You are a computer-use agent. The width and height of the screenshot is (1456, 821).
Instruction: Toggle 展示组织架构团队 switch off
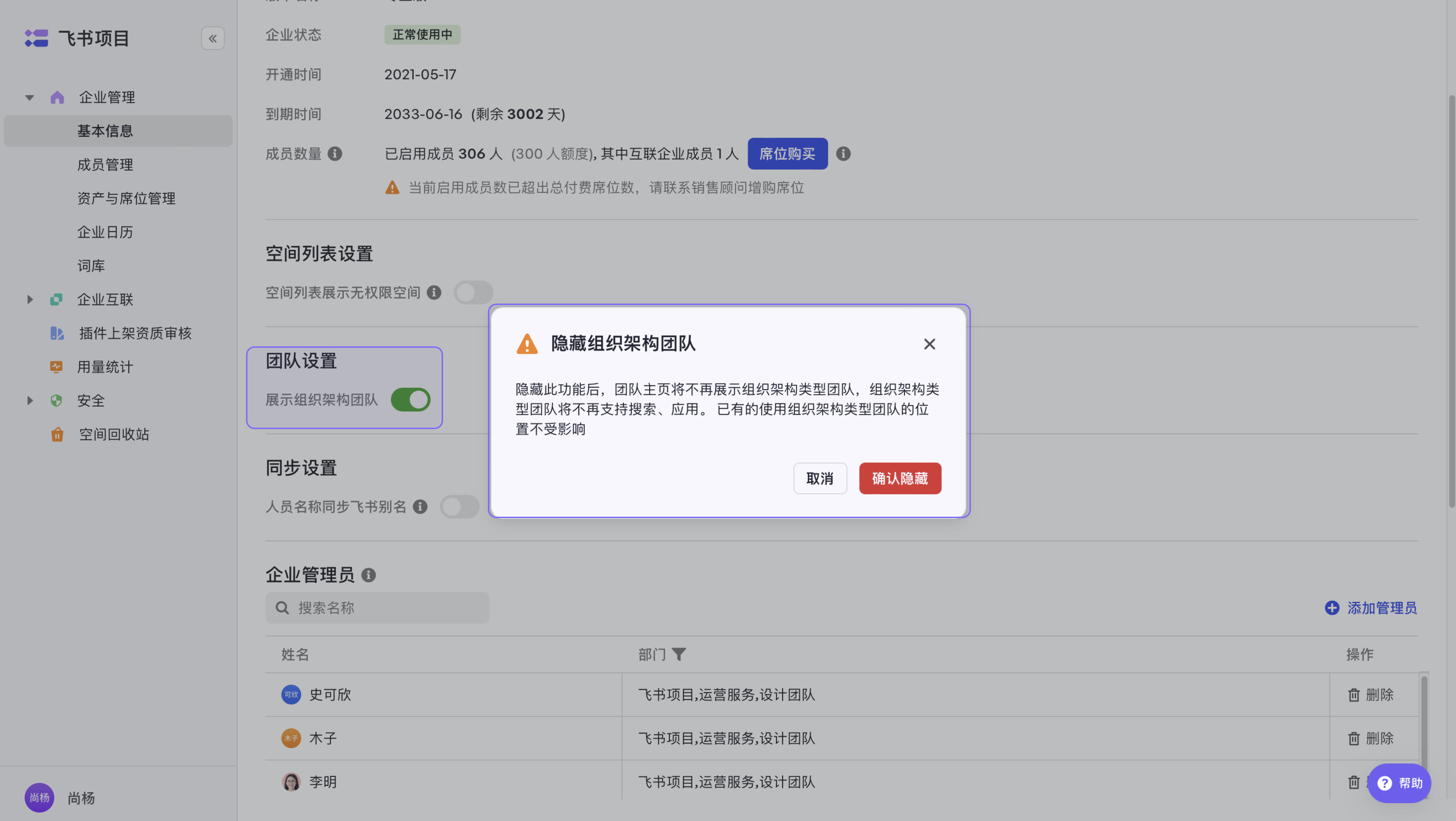tap(410, 400)
